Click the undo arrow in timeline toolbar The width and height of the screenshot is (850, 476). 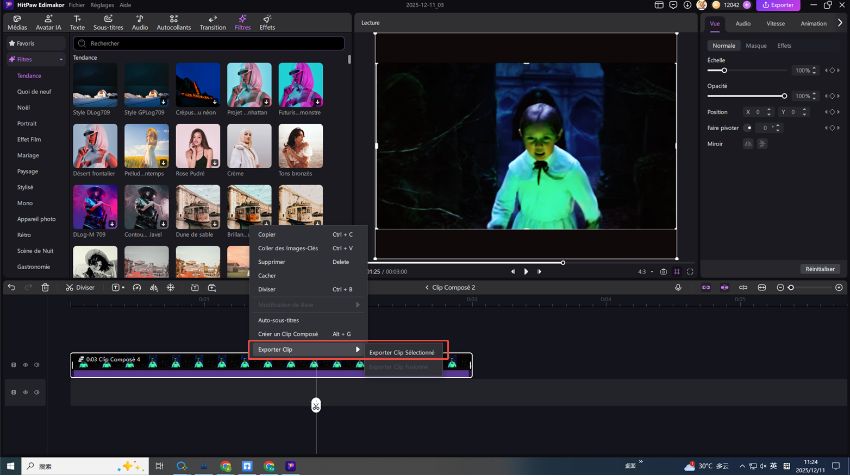tap(11, 287)
